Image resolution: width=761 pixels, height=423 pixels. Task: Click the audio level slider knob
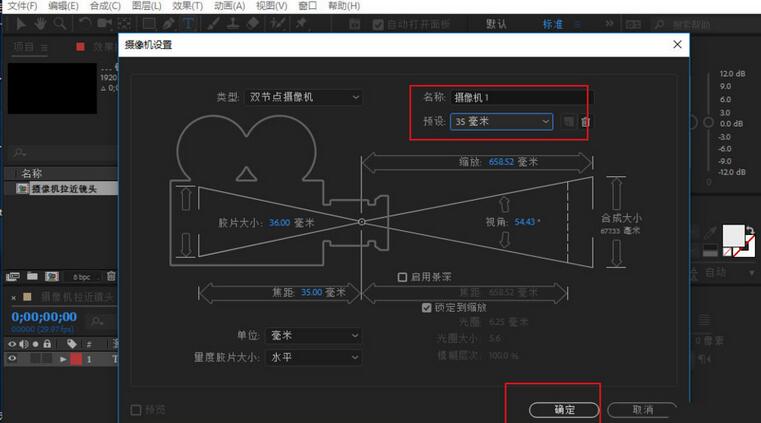pos(707,121)
